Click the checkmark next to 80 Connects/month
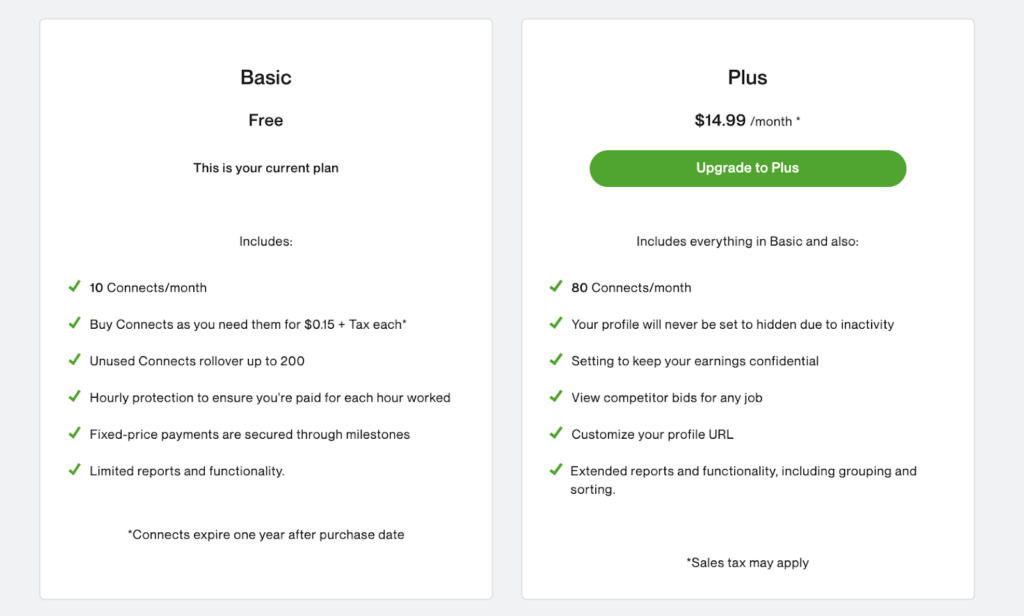Image resolution: width=1024 pixels, height=616 pixels. coord(556,286)
